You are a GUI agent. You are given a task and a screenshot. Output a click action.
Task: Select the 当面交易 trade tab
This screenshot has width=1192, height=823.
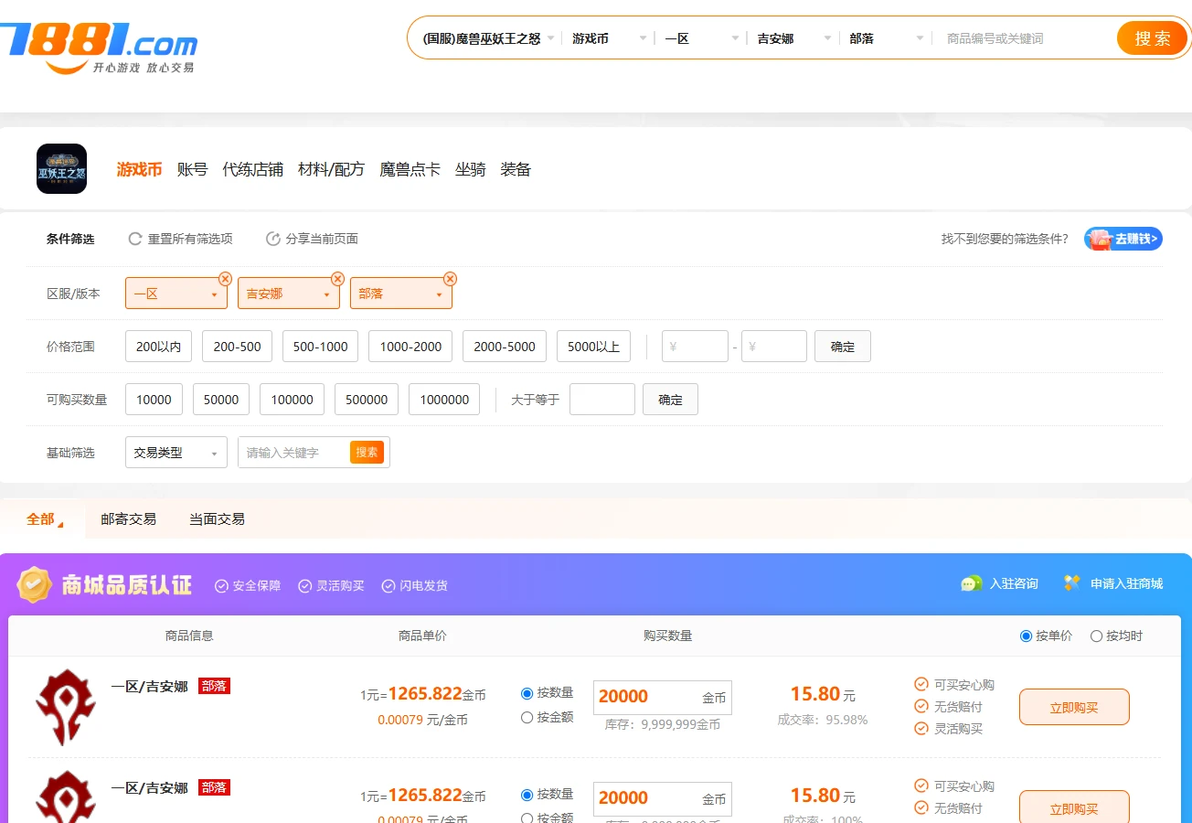217,519
